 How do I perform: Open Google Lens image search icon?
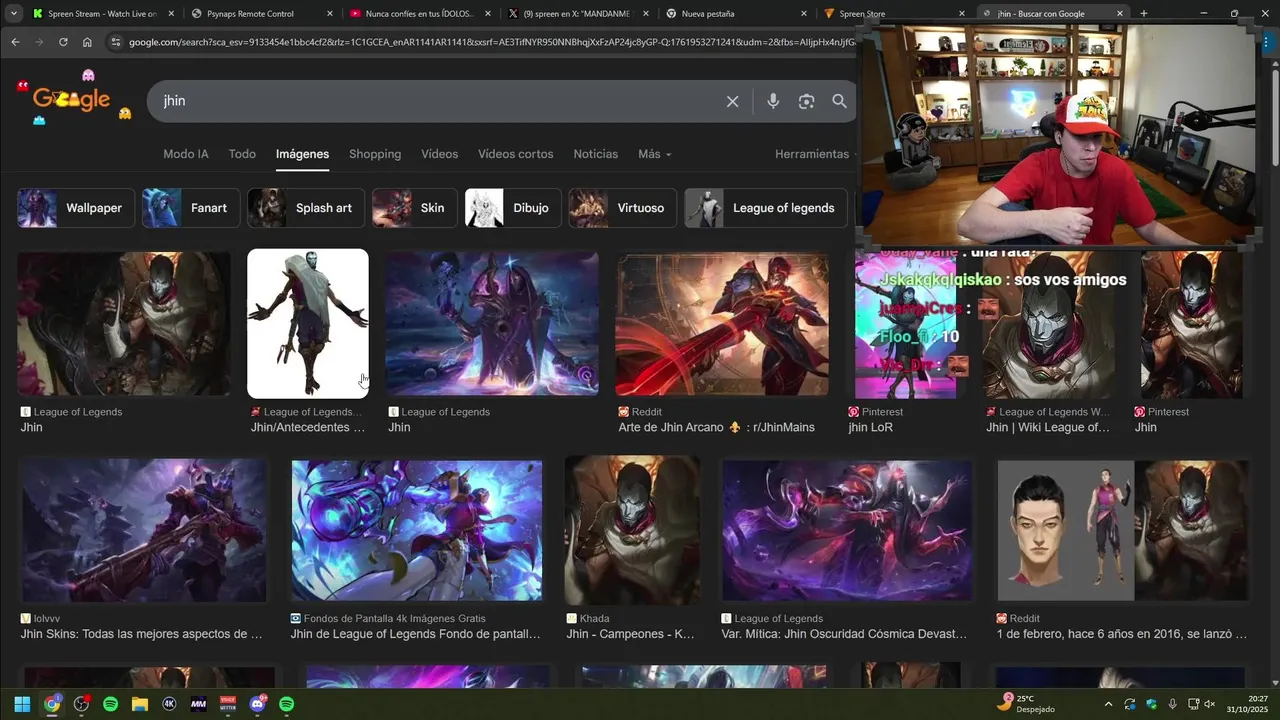tap(806, 101)
